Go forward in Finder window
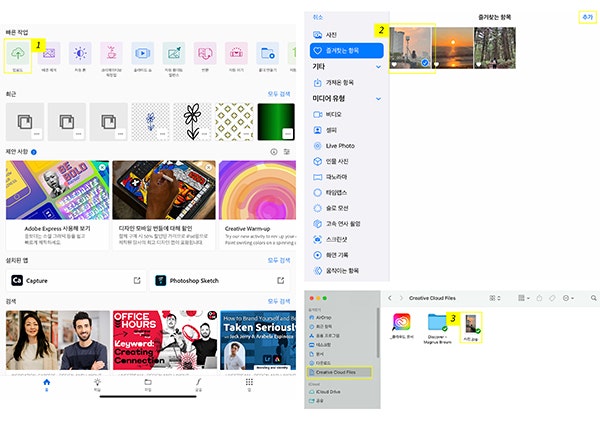Image resolution: width=600 pixels, height=424 pixels. click(x=401, y=298)
